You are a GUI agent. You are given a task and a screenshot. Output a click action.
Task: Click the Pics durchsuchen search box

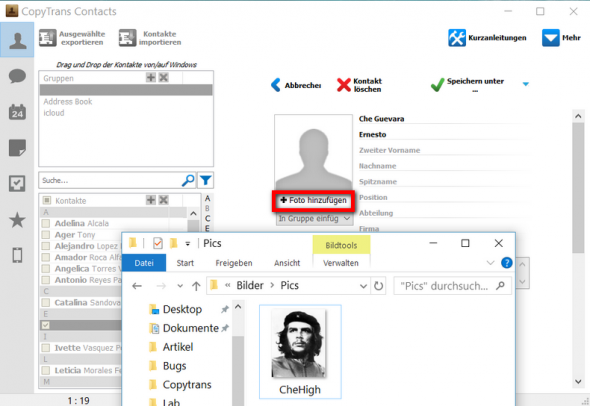click(453, 286)
